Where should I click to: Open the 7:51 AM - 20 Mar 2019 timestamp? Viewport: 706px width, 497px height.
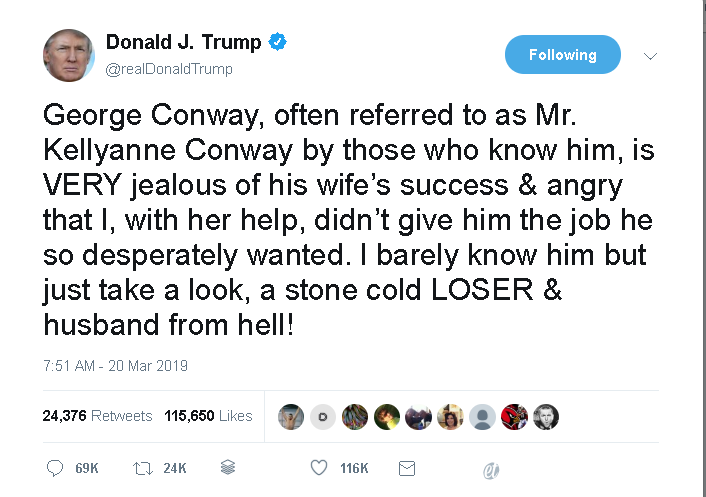click(115, 366)
